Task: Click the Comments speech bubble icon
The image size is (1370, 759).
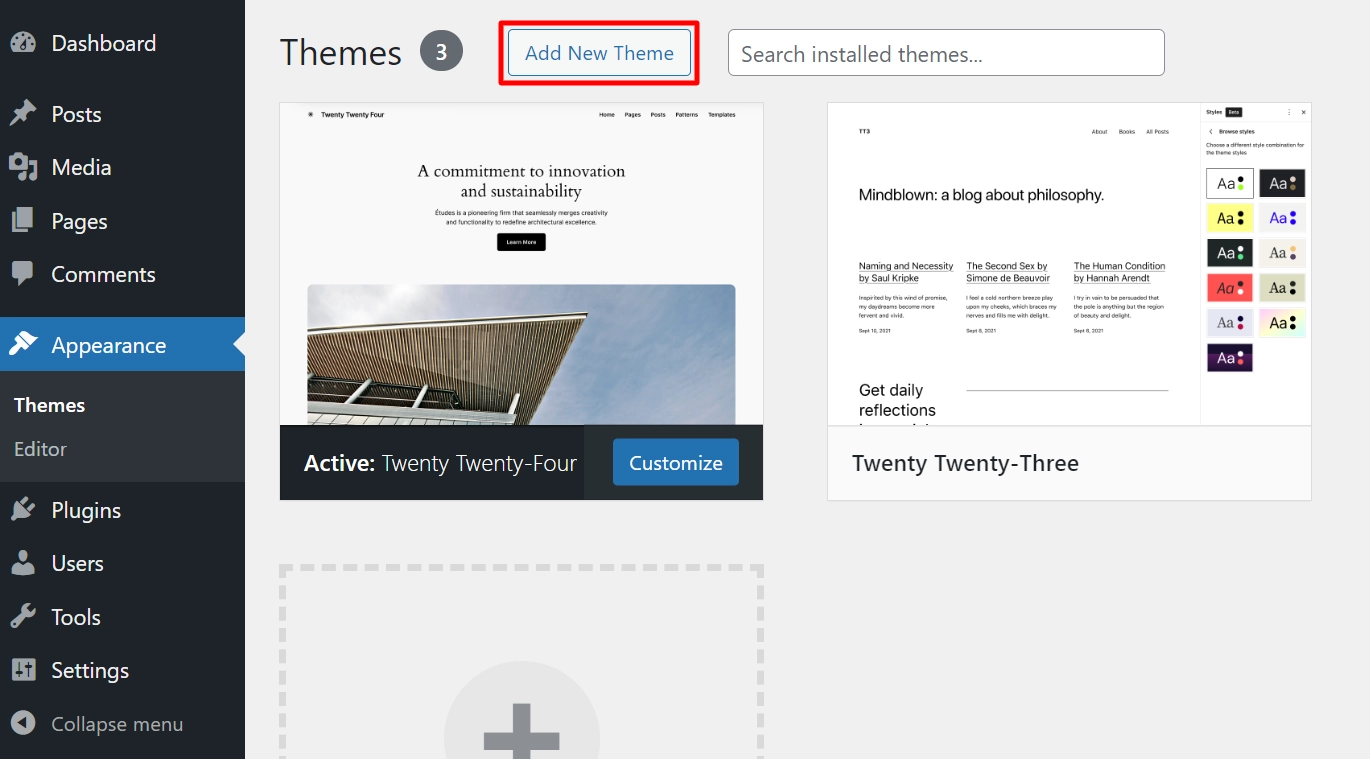Action: click(23, 273)
